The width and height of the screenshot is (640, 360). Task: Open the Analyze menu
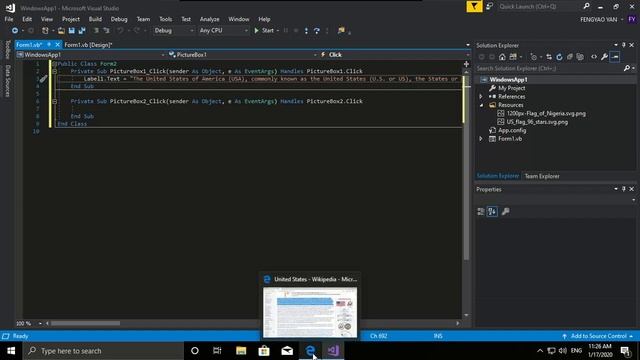tap(209, 19)
